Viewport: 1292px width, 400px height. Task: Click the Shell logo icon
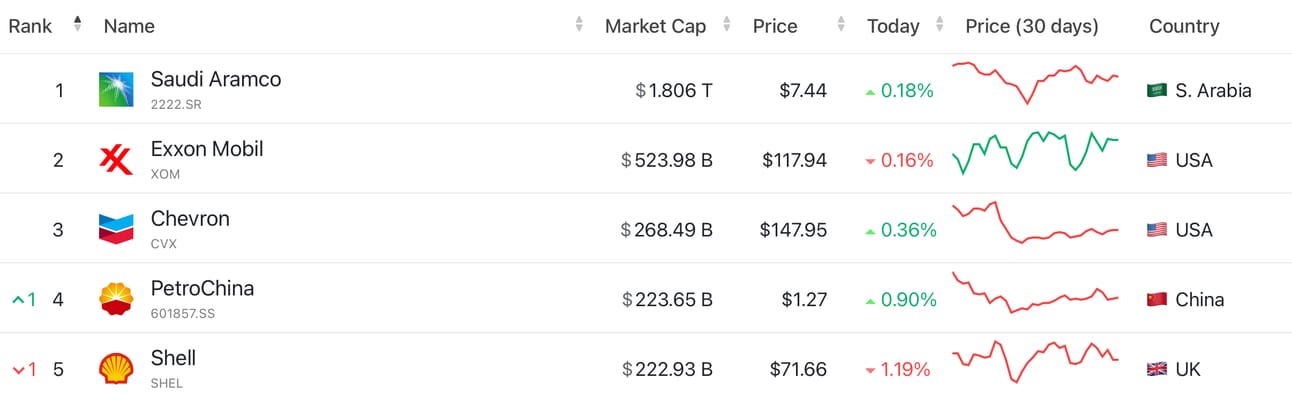point(116,368)
